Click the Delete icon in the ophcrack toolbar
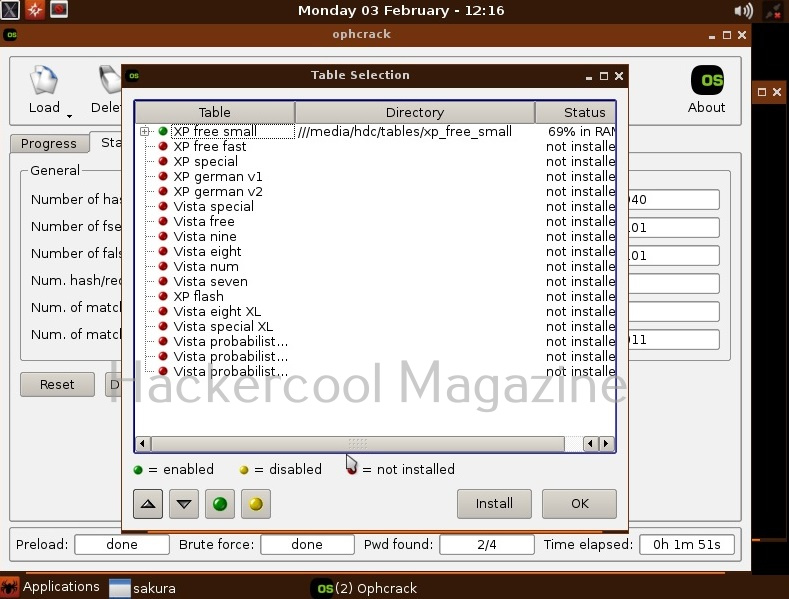The width and height of the screenshot is (789, 599). coord(107,89)
